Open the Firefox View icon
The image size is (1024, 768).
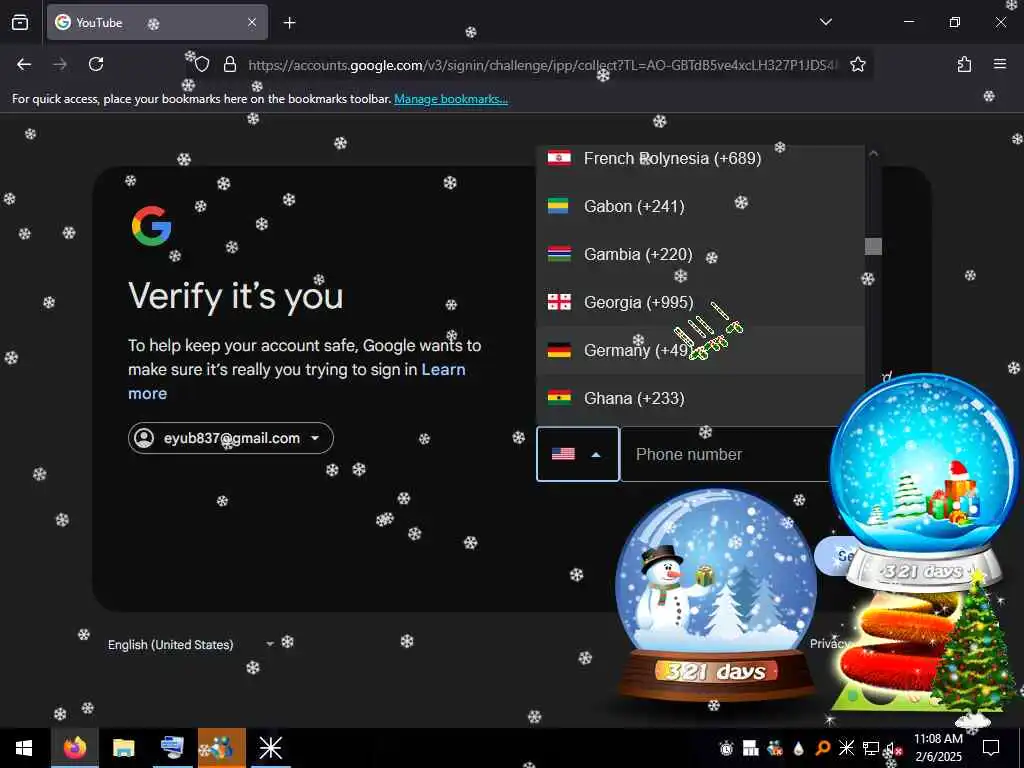[x=20, y=22]
